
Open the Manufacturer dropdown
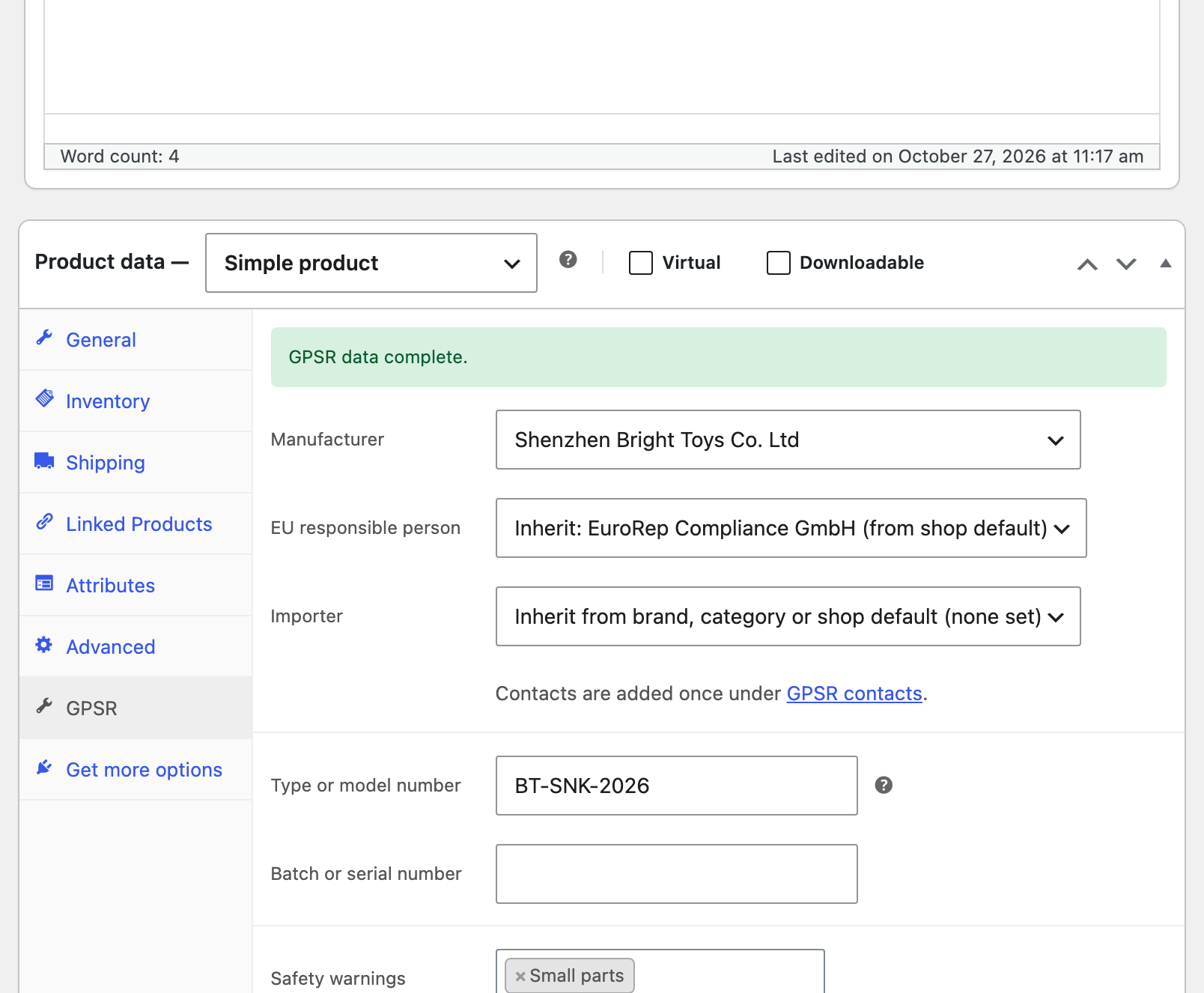pyautogui.click(x=788, y=440)
